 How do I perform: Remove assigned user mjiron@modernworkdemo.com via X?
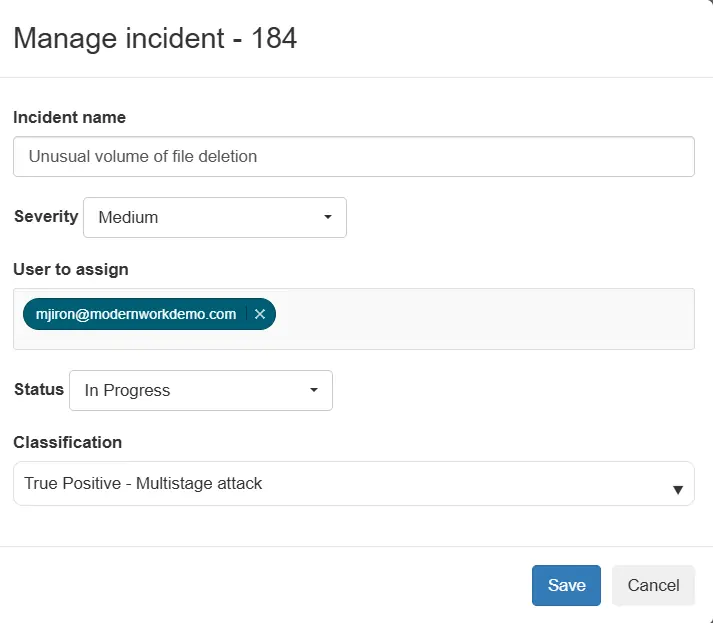pyautogui.click(x=260, y=314)
